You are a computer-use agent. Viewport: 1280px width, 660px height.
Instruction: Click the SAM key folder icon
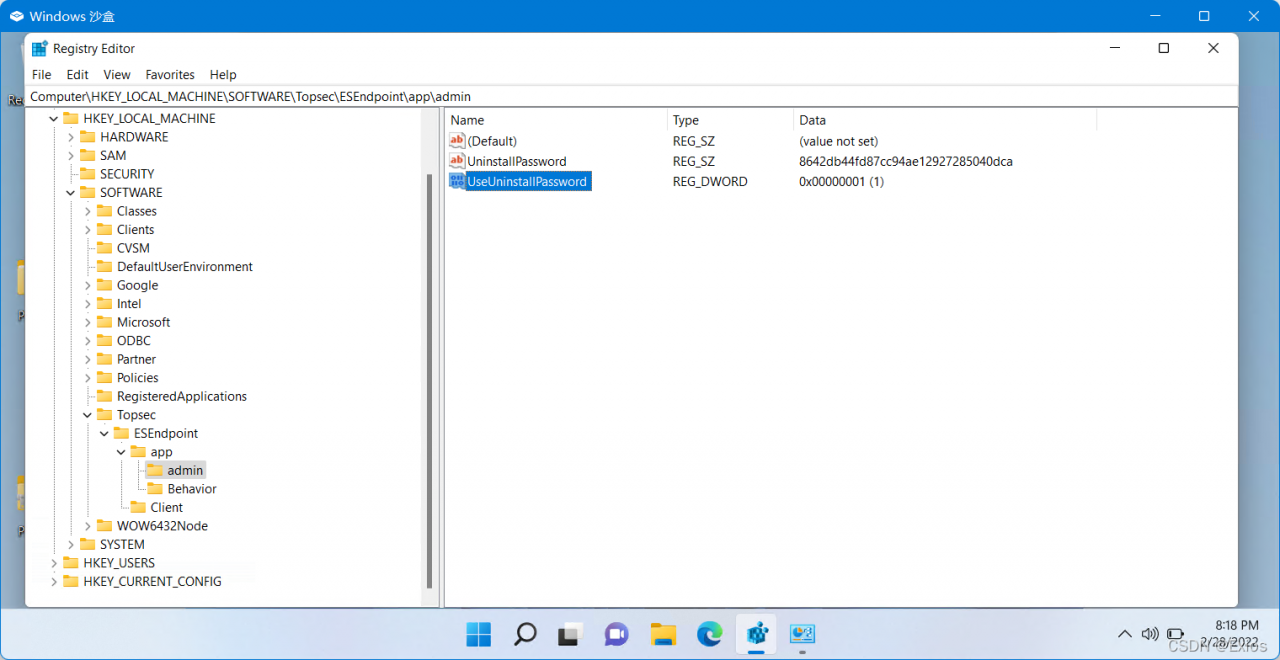click(x=88, y=155)
